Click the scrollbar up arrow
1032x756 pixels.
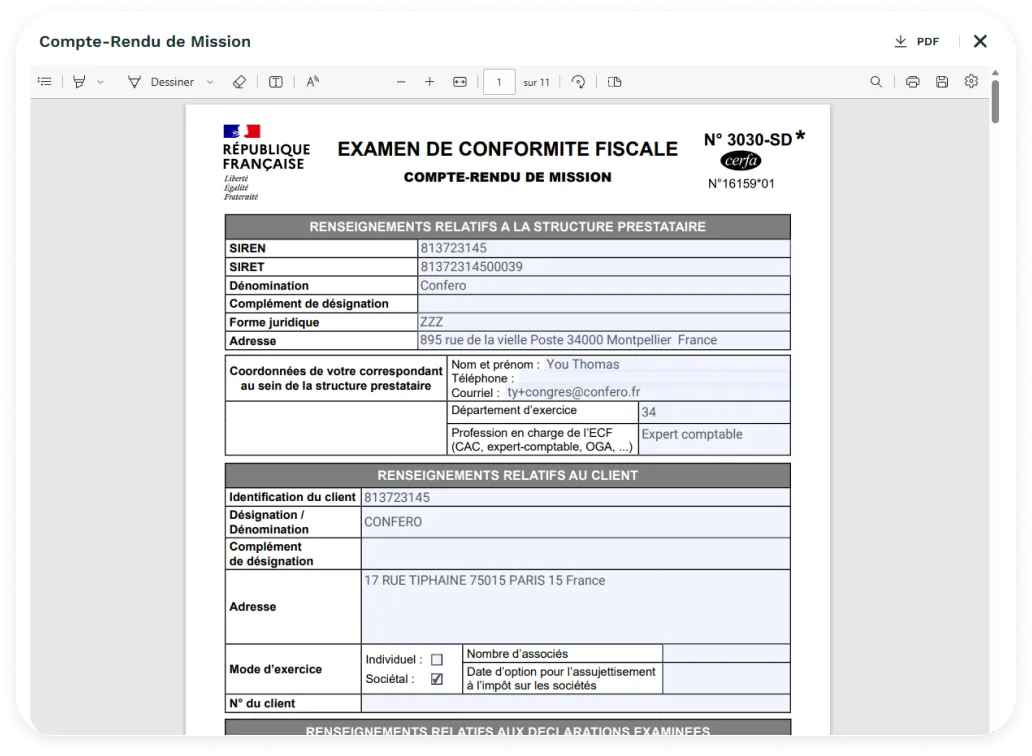tap(995, 72)
